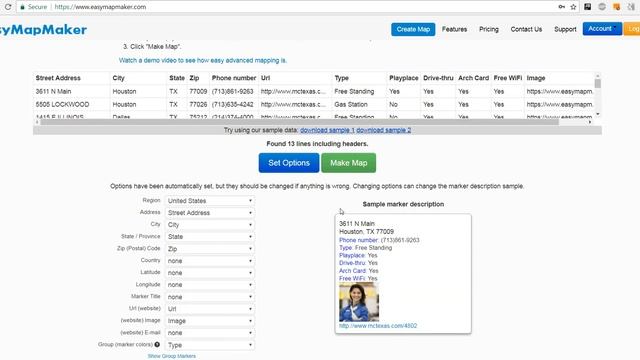Open the (website) E-mail dropdown
Image resolution: width=640 pixels, height=360 pixels.
[x=210, y=333]
